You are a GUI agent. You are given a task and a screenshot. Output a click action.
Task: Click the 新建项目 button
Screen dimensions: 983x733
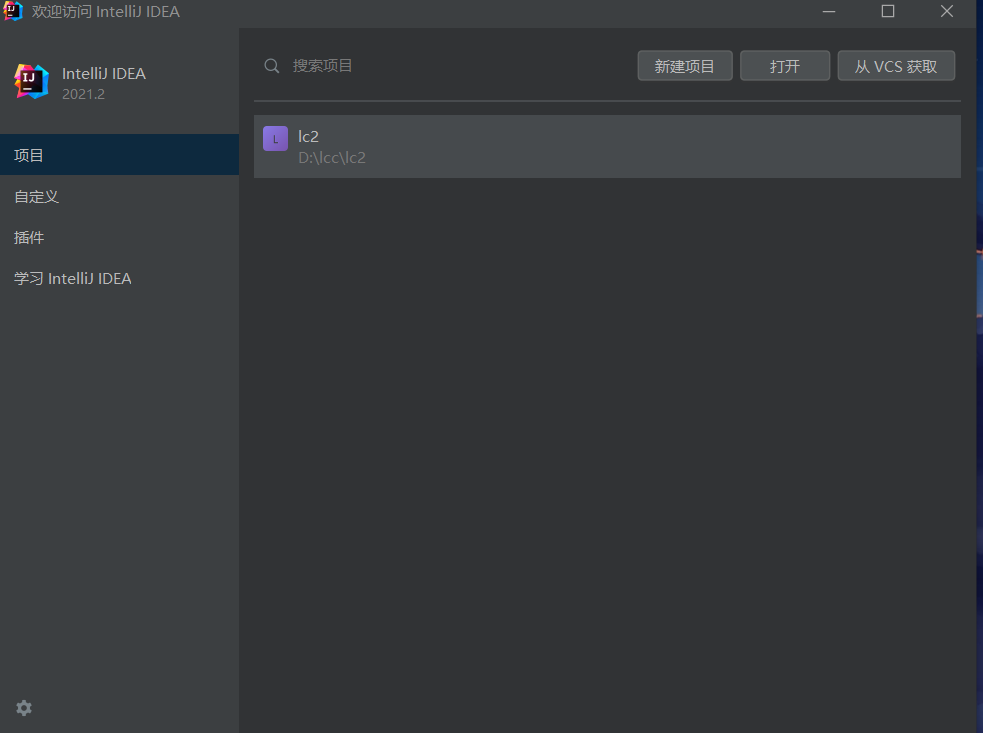685,66
